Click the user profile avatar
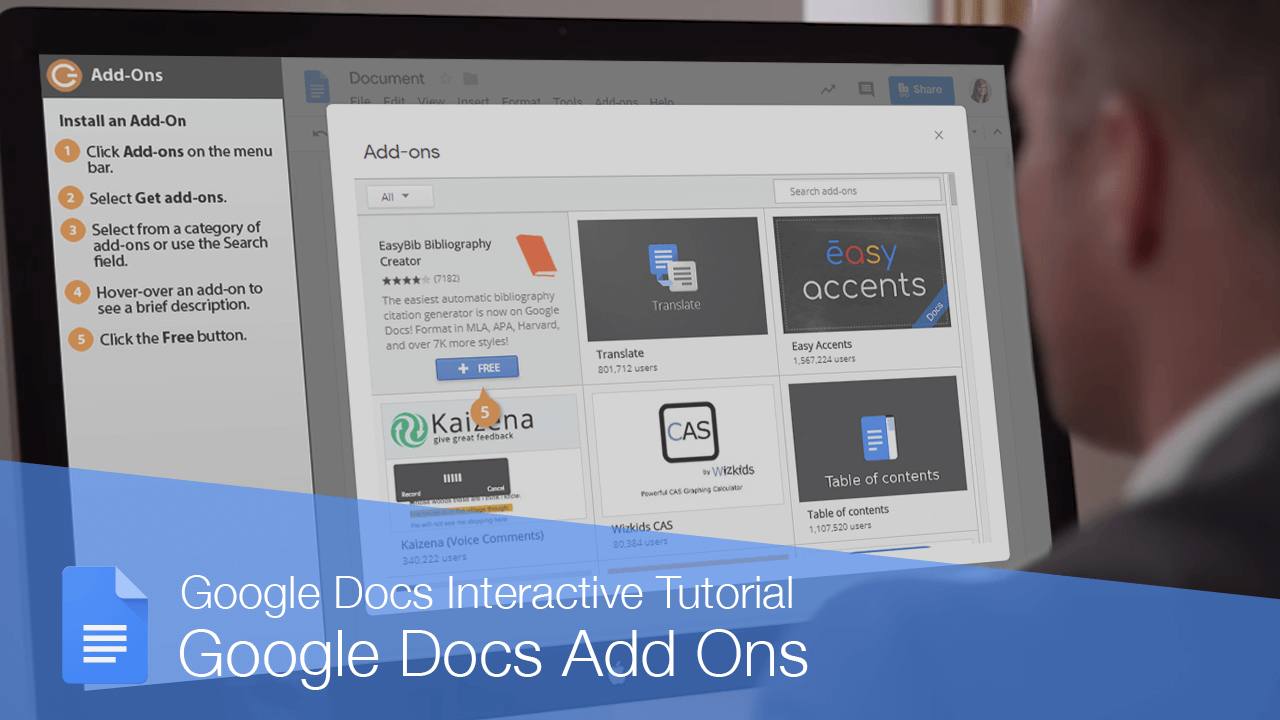Screen dimensions: 1280x720 [980, 90]
